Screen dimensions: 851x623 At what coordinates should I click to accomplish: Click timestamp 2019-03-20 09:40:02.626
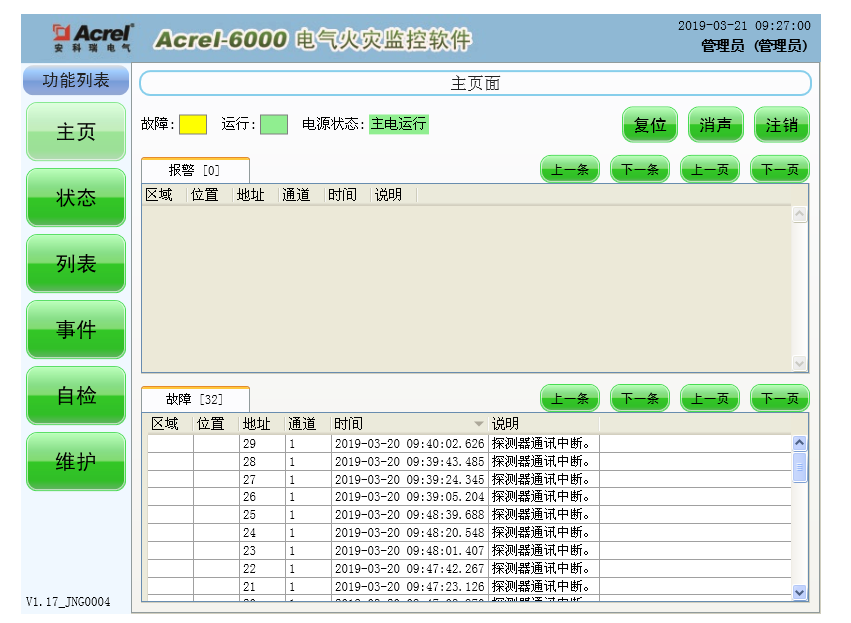tap(409, 443)
